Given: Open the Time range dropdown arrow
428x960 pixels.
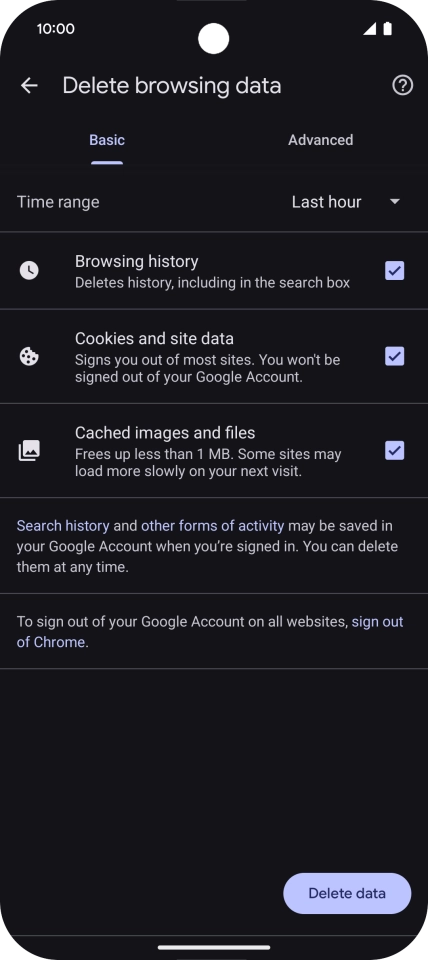Looking at the screenshot, I should point(395,201).
